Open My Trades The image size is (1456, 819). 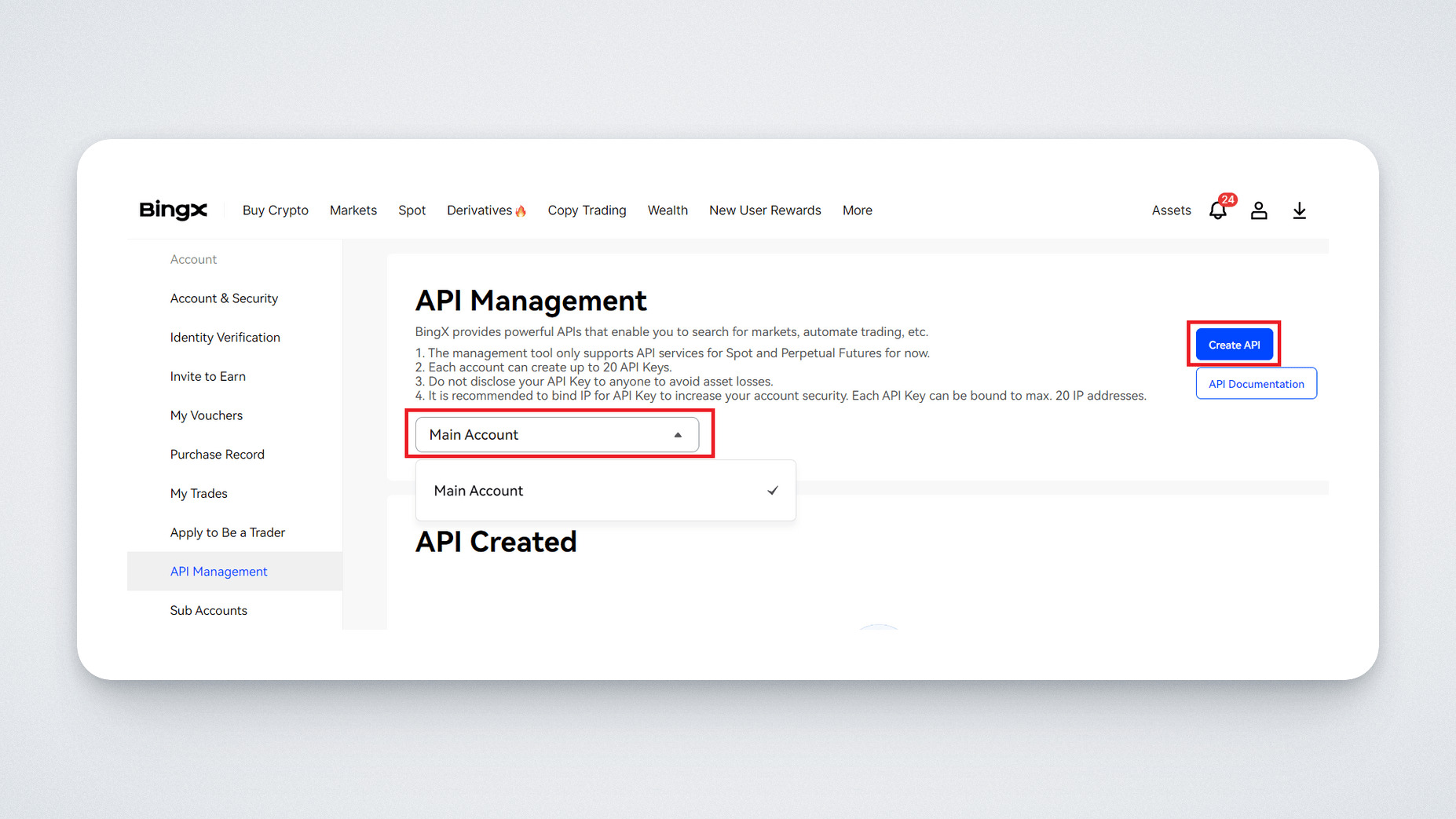[x=199, y=494]
